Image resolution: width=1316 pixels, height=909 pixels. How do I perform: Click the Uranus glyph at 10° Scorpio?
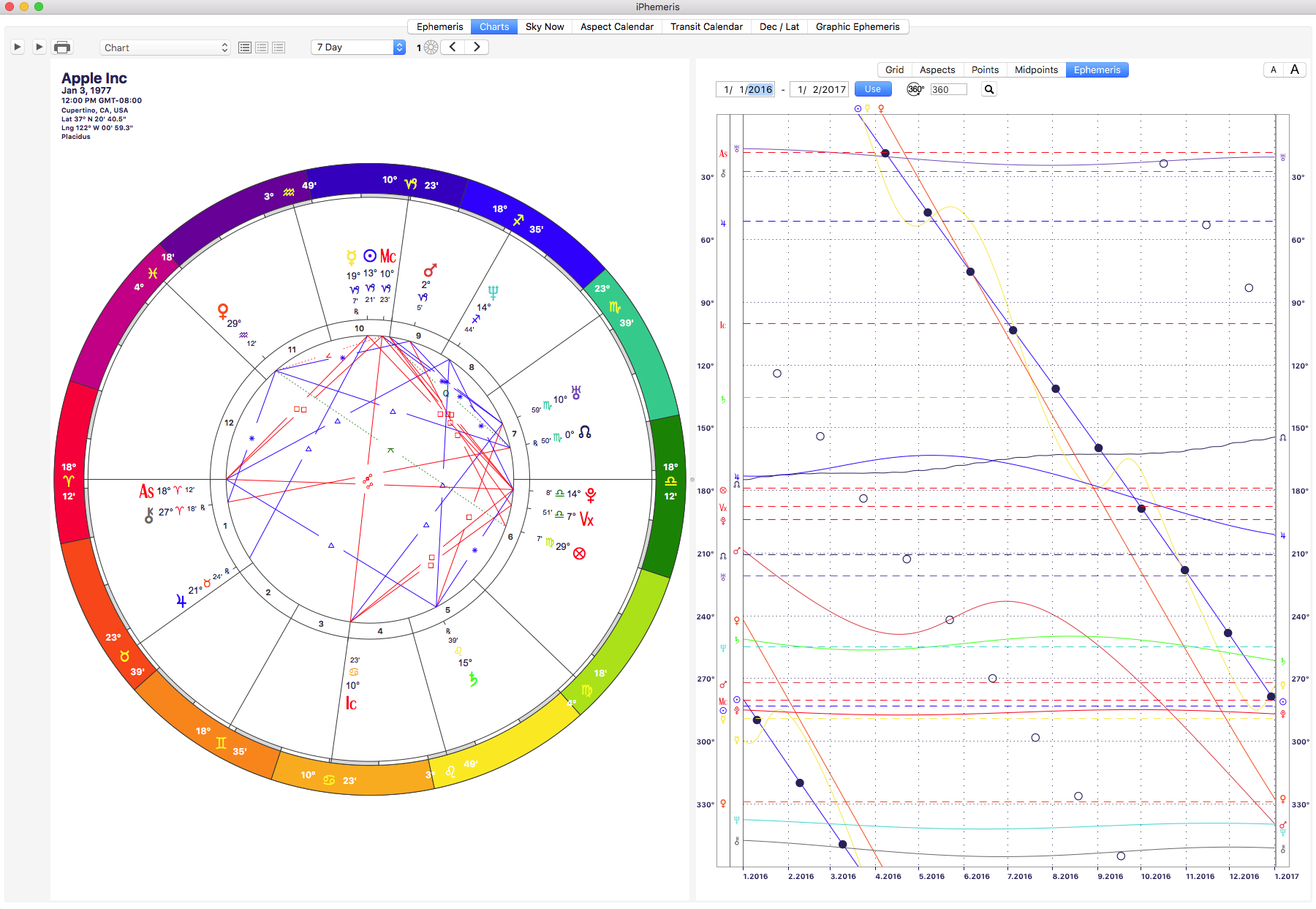576,393
